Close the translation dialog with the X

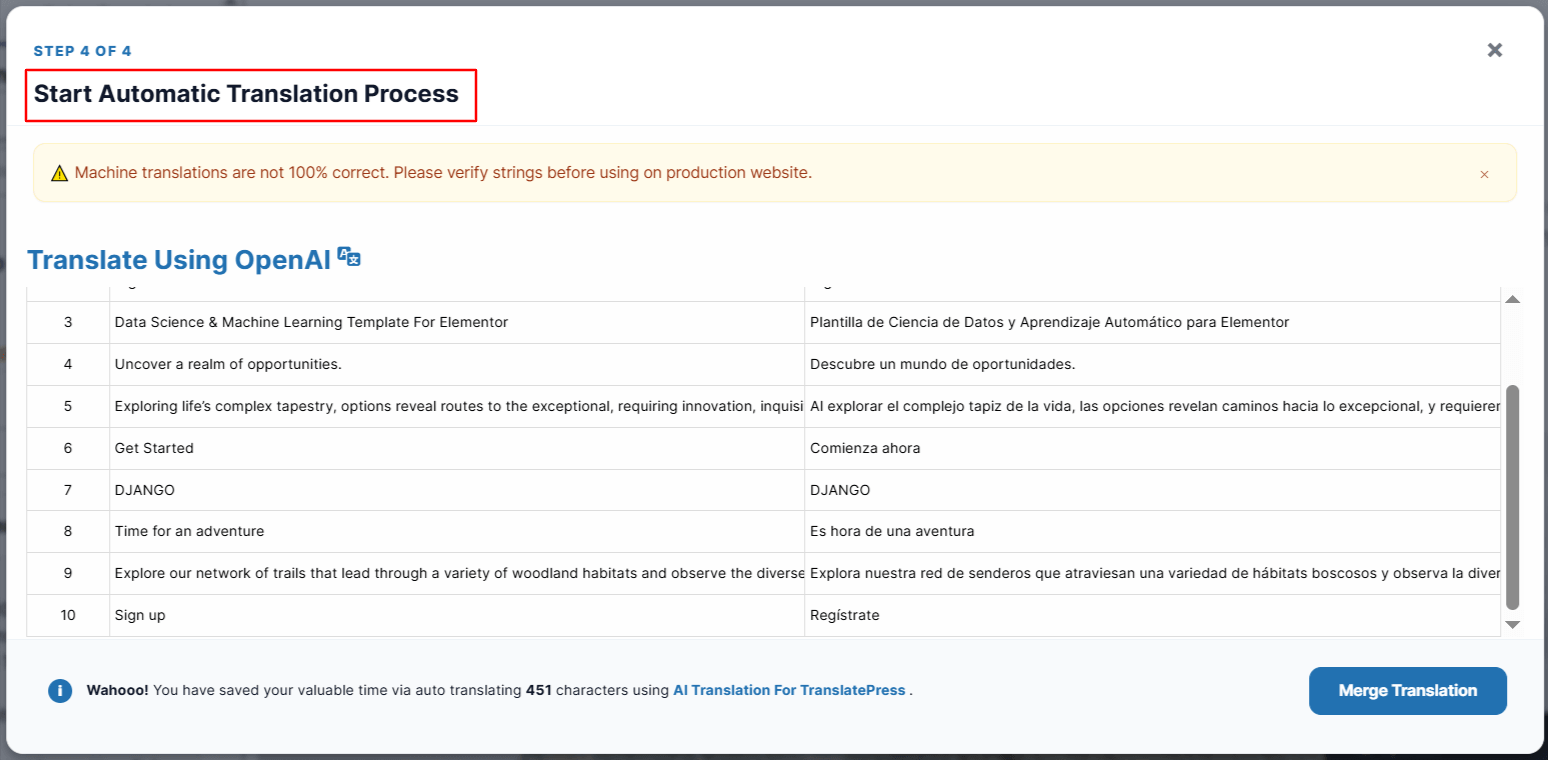click(x=1494, y=50)
